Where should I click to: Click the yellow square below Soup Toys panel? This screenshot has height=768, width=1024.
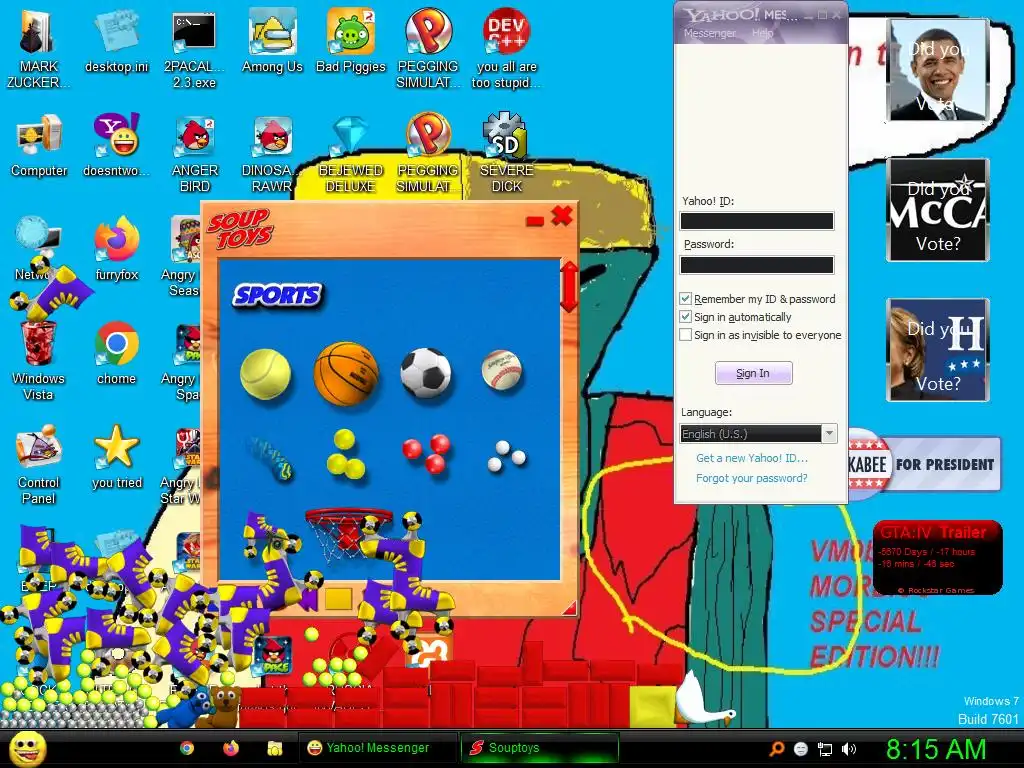tap(338, 598)
